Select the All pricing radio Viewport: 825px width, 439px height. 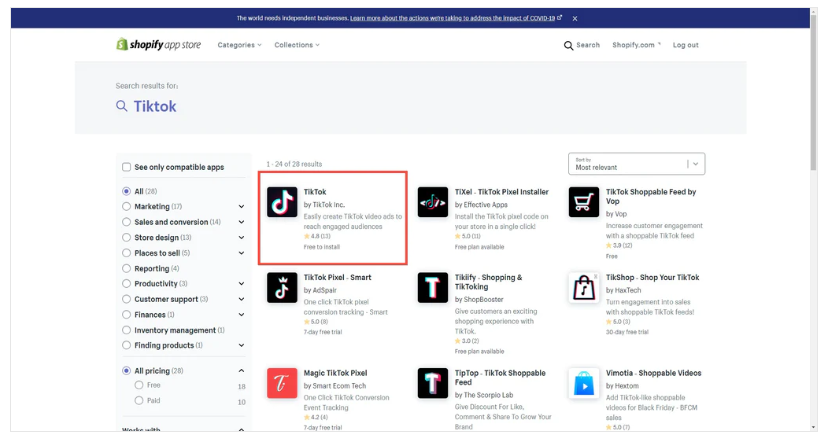pos(126,371)
